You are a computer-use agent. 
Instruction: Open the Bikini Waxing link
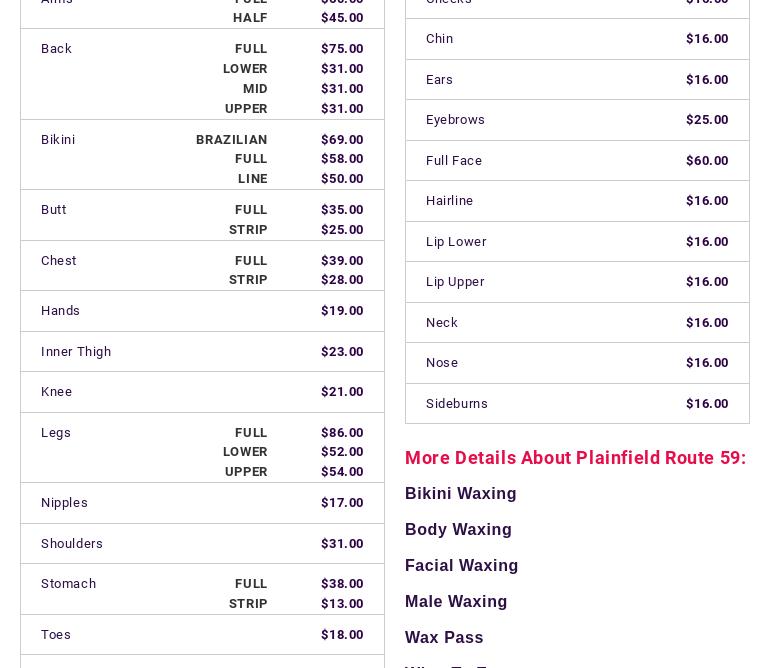pyautogui.click(x=460, y=493)
